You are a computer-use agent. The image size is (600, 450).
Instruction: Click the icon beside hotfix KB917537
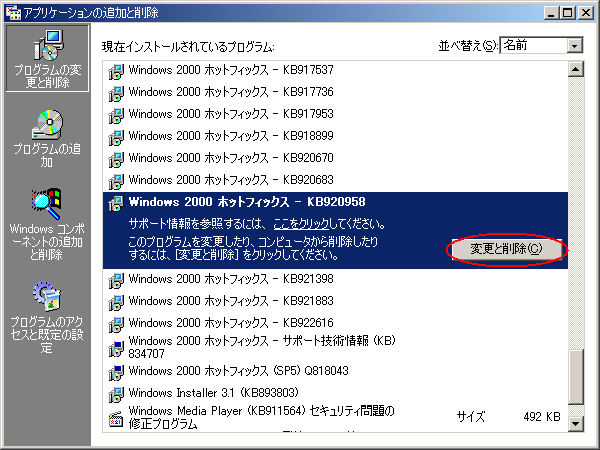point(116,70)
